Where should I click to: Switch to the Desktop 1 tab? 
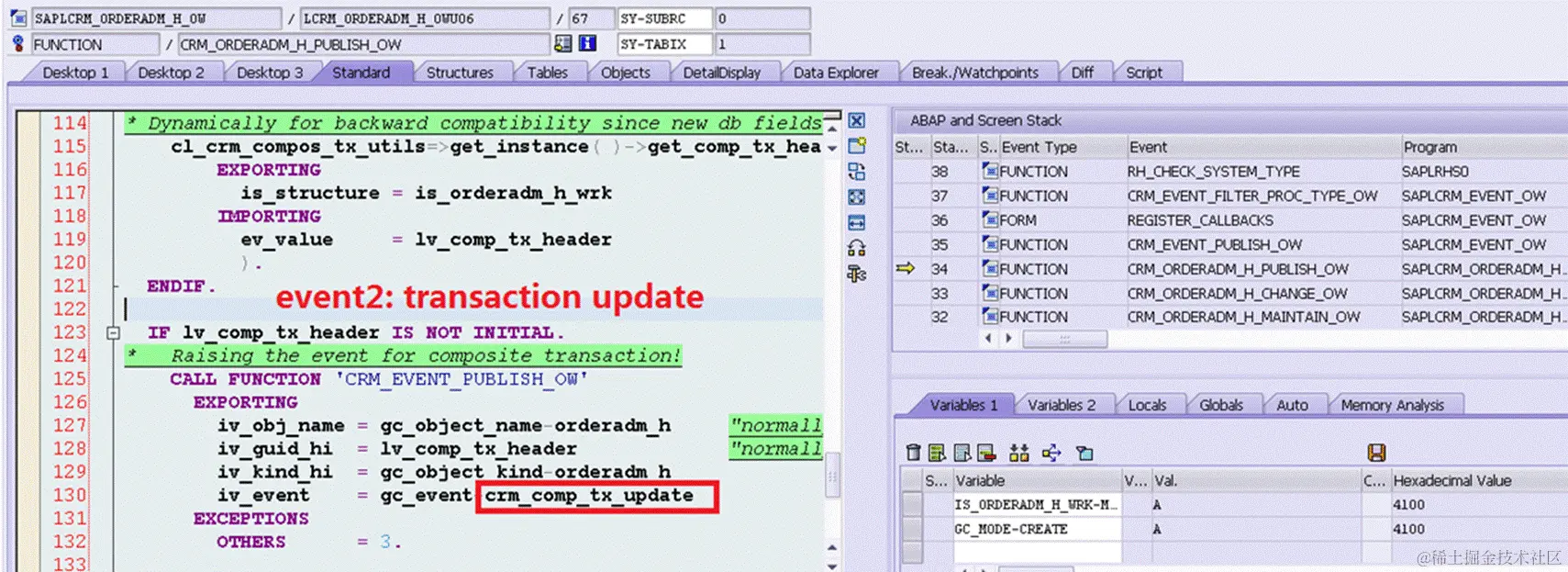[x=75, y=73]
